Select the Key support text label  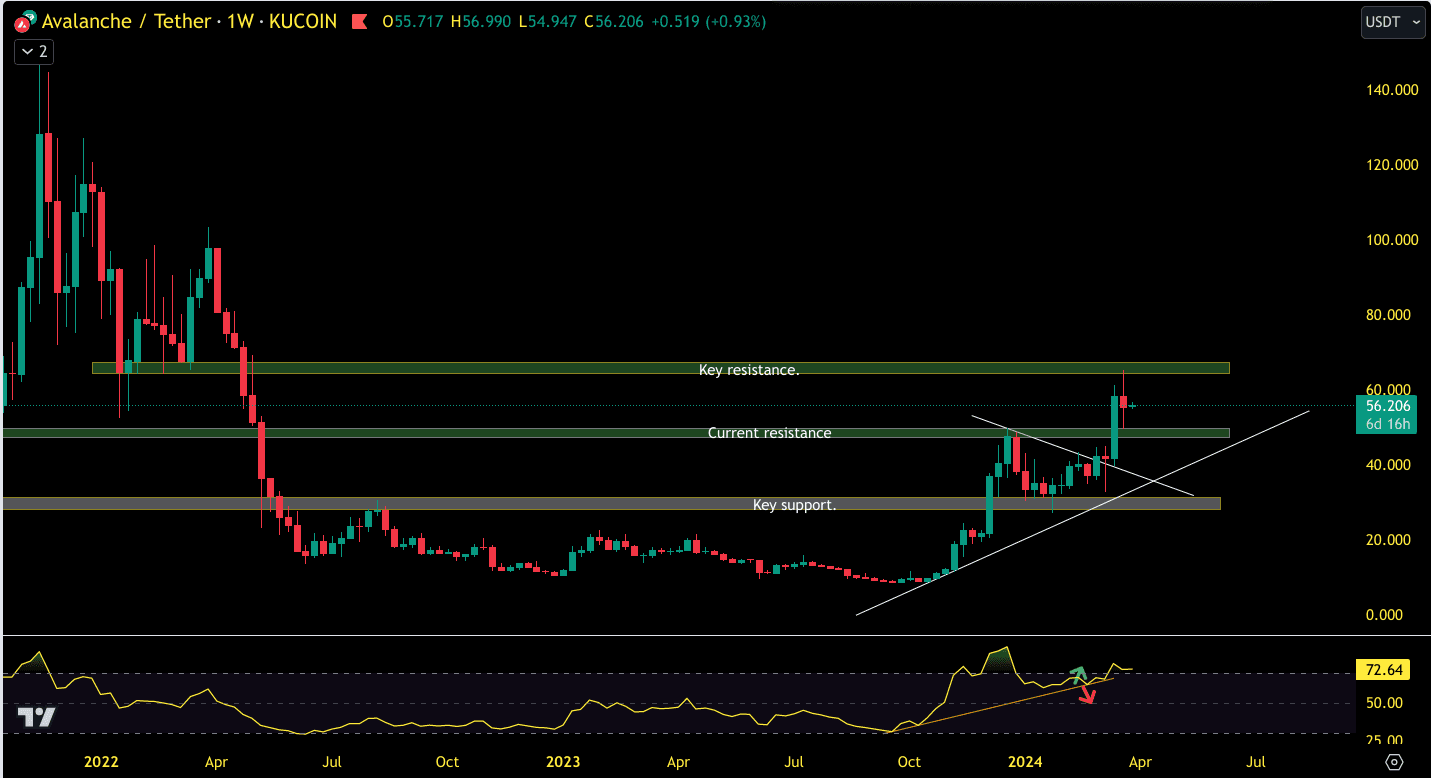[x=794, y=505]
